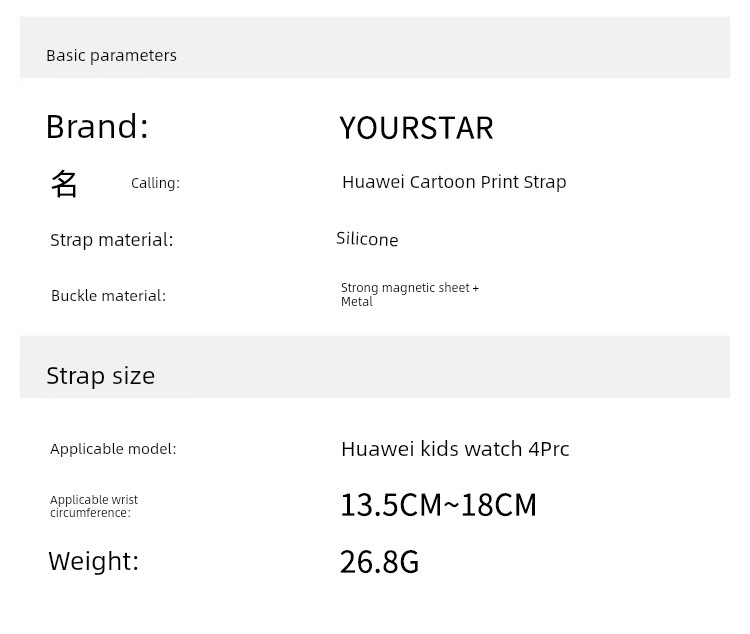Select the 26.8G weight value
The width and height of the screenshot is (750, 634).
click(379, 562)
